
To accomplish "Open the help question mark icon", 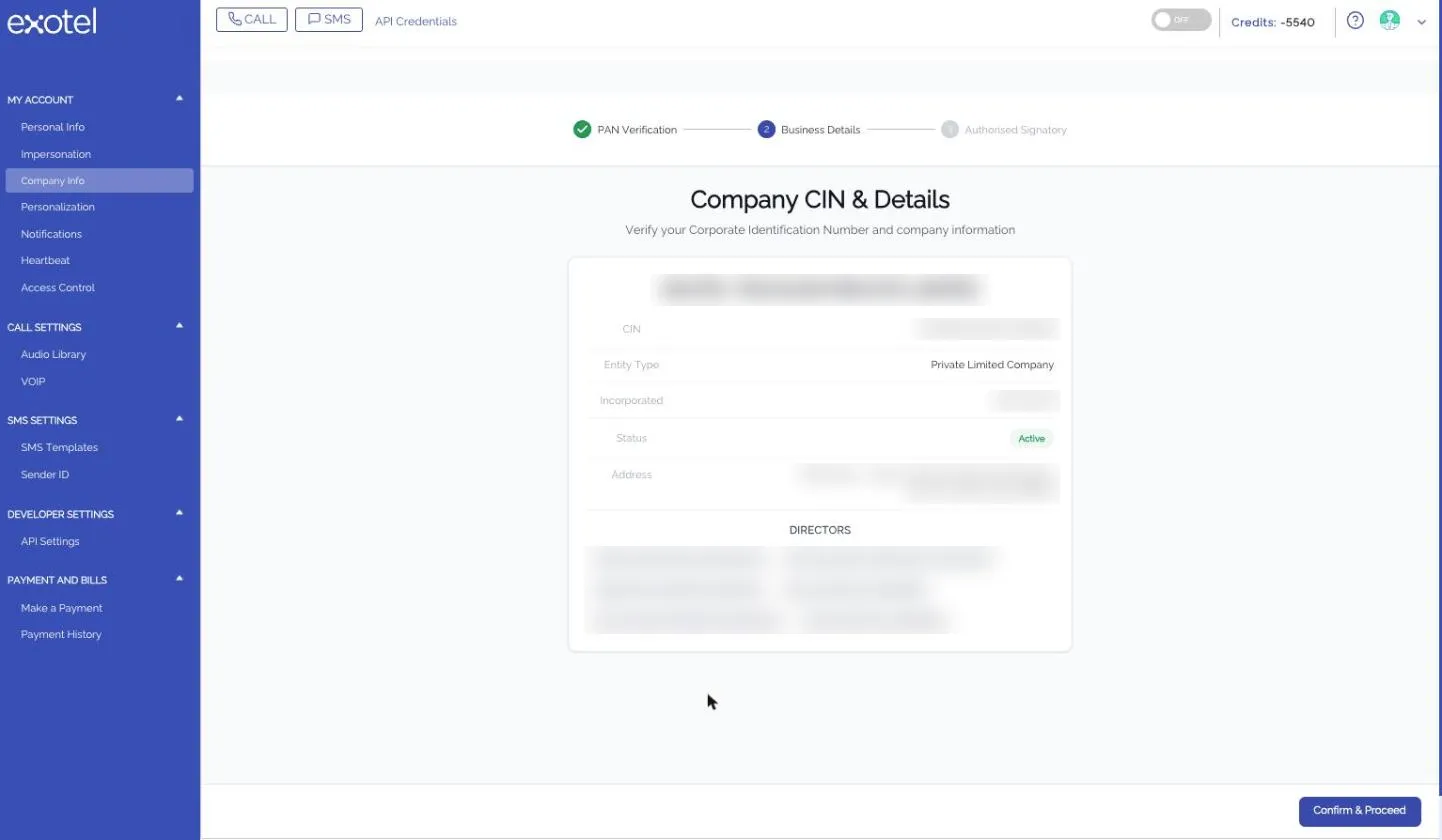I will pos(1355,20).
